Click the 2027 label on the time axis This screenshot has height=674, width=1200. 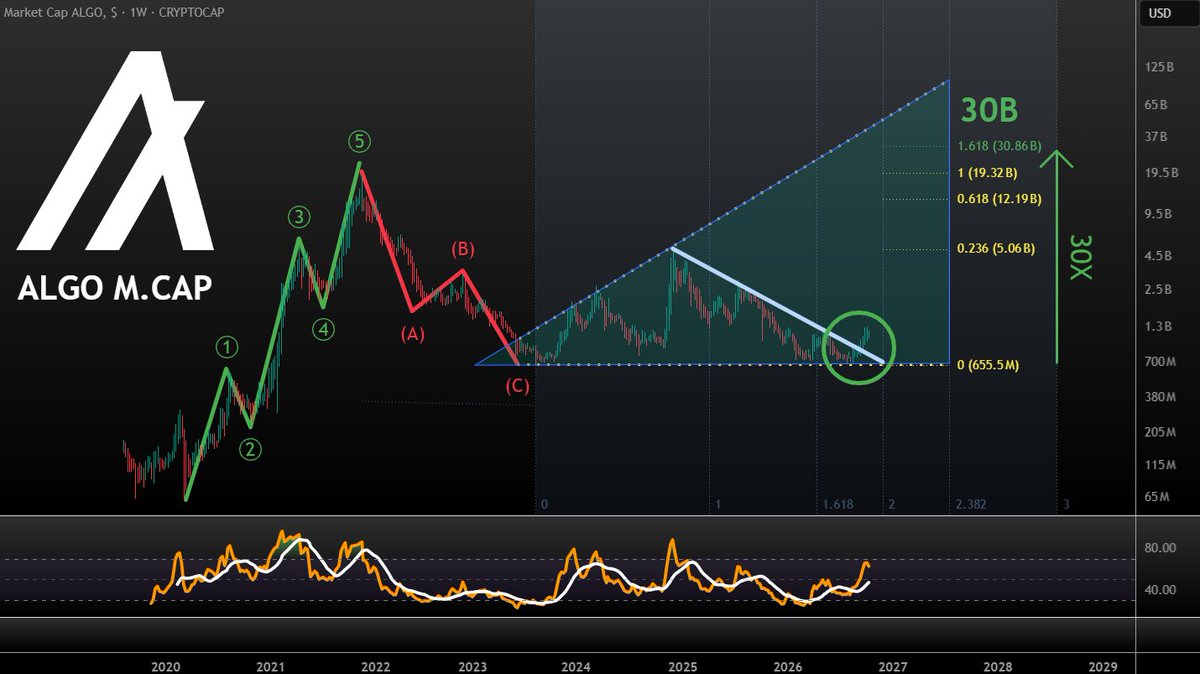893,666
